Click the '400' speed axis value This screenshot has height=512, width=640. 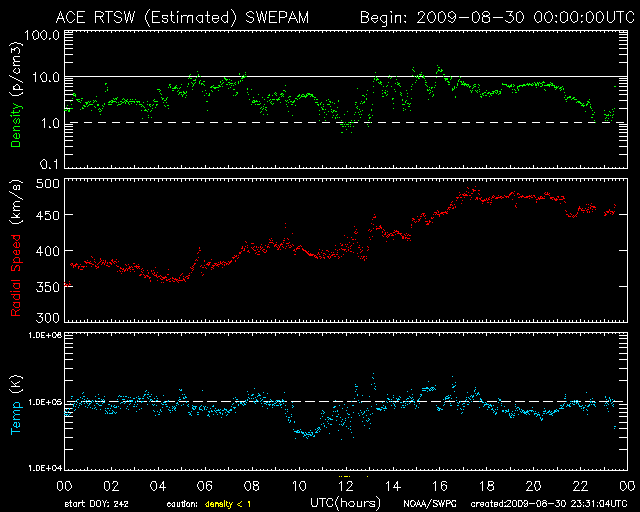[48, 251]
